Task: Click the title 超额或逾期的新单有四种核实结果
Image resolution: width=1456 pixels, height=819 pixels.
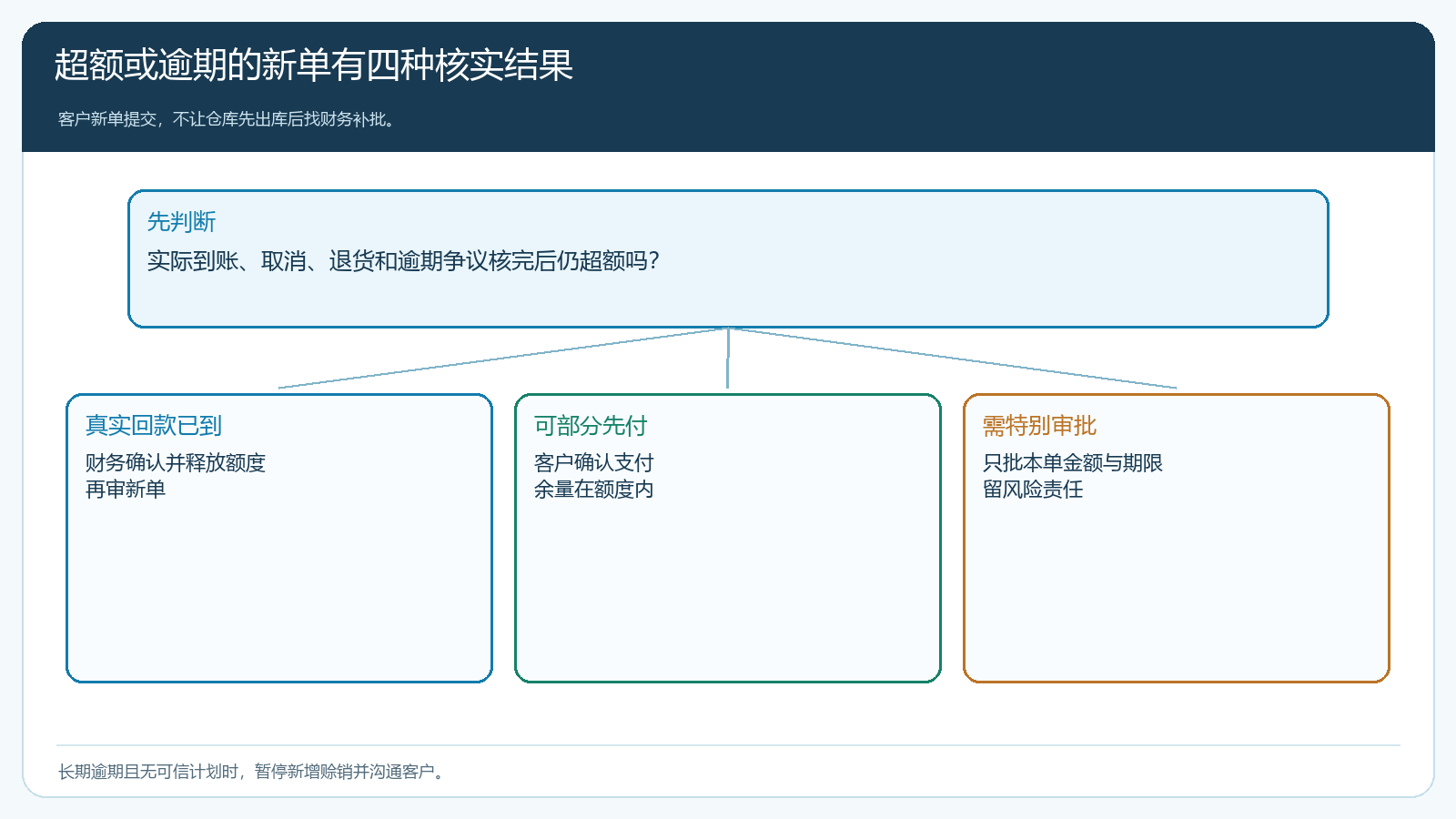Action: [x=314, y=66]
